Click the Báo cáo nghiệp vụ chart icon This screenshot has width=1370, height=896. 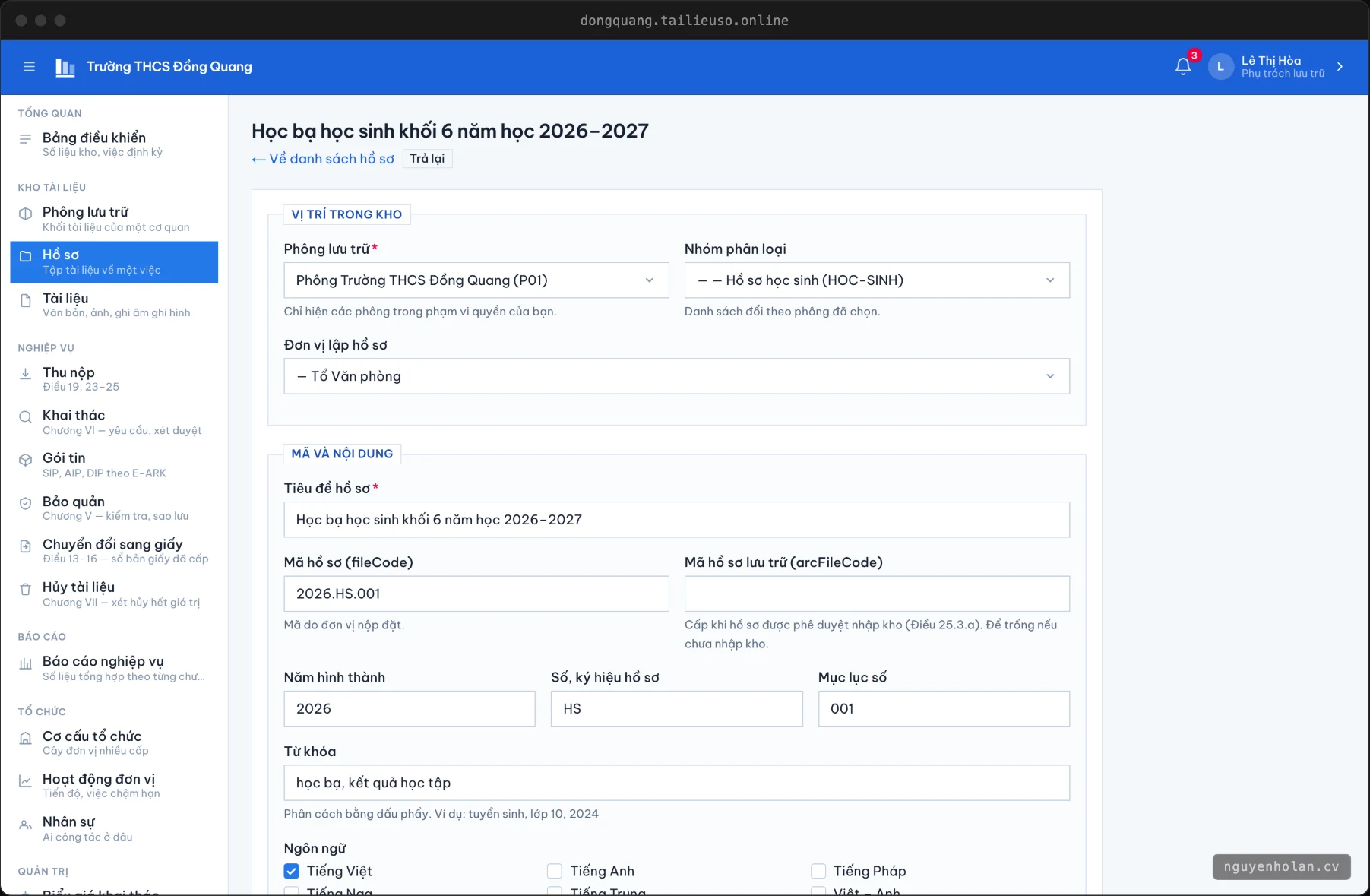pyautogui.click(x=25, y=663)
